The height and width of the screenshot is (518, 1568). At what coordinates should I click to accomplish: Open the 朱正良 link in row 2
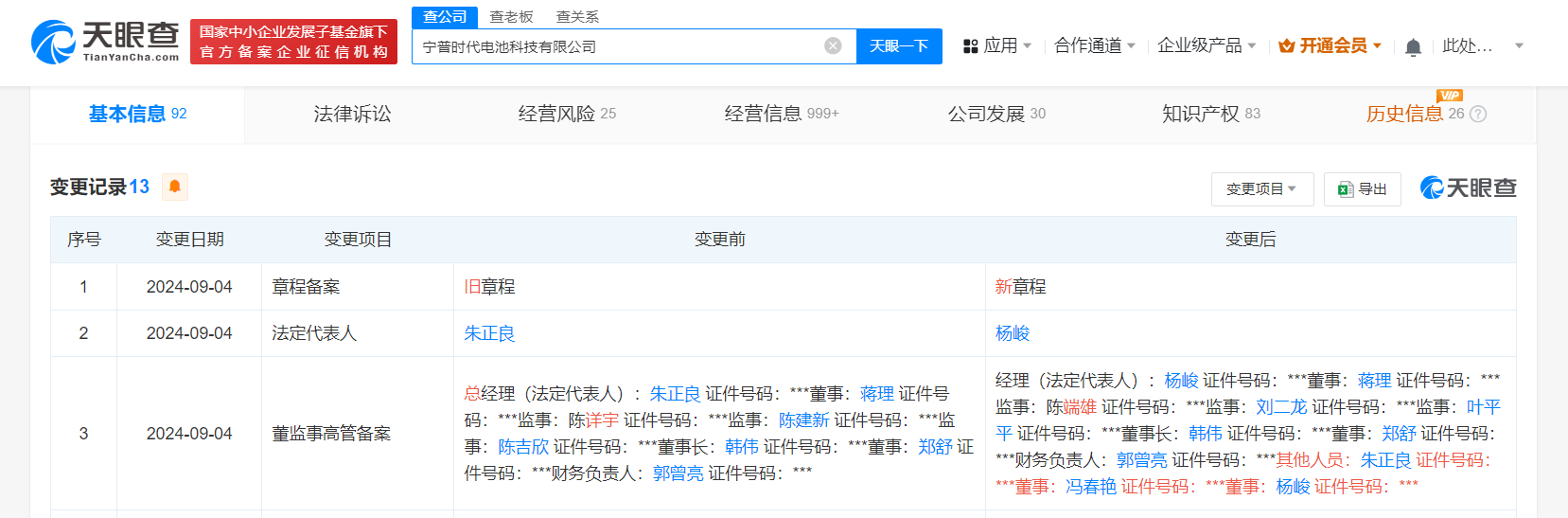click(489, 333)
